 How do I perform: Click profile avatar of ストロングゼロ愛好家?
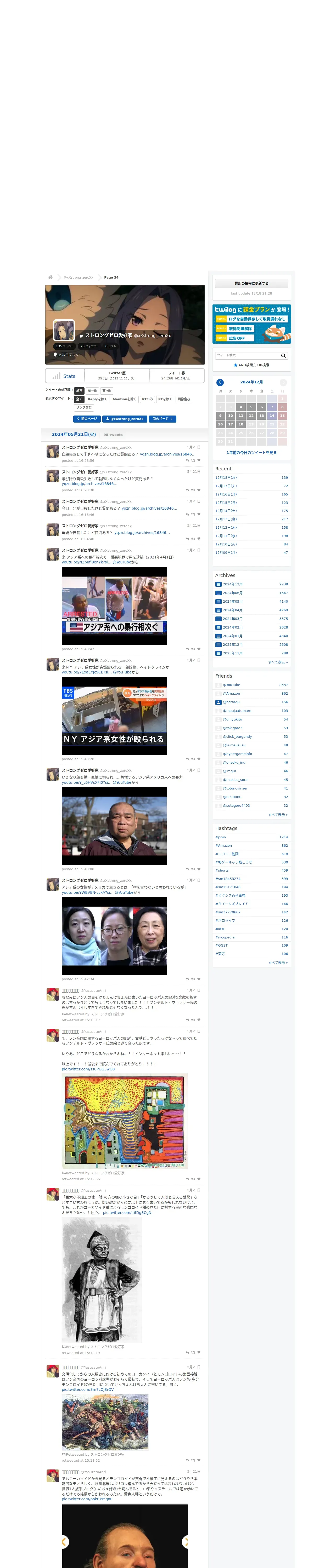coord(64,331)
